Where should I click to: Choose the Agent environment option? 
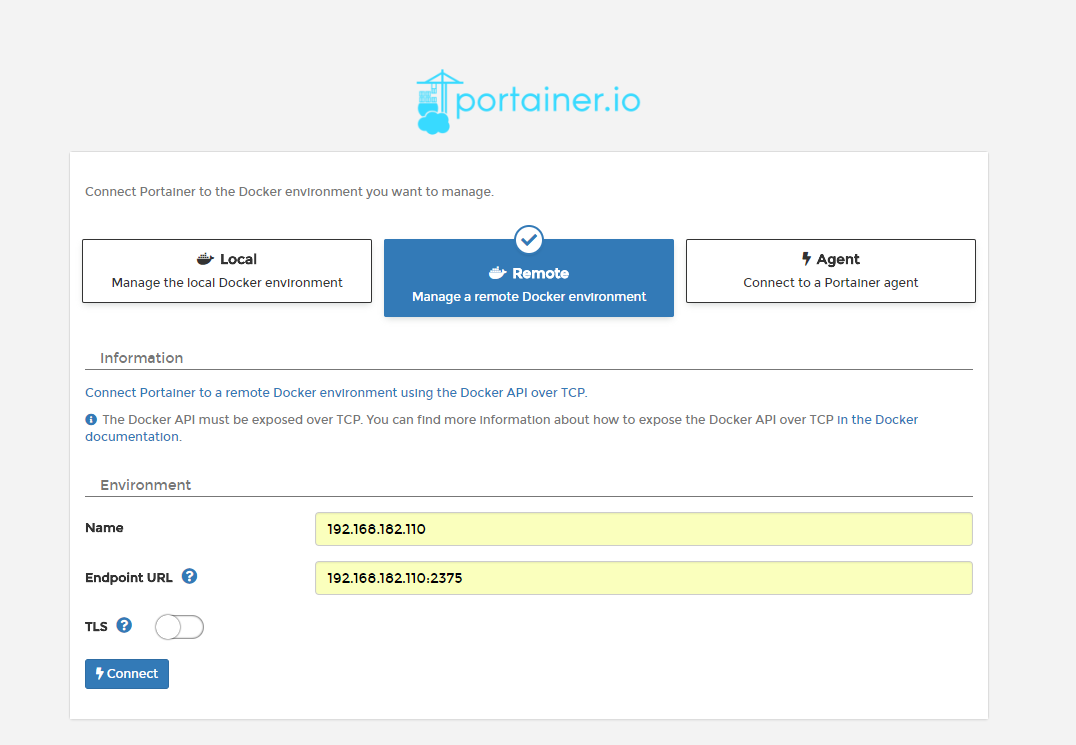(x=830, y=271)
